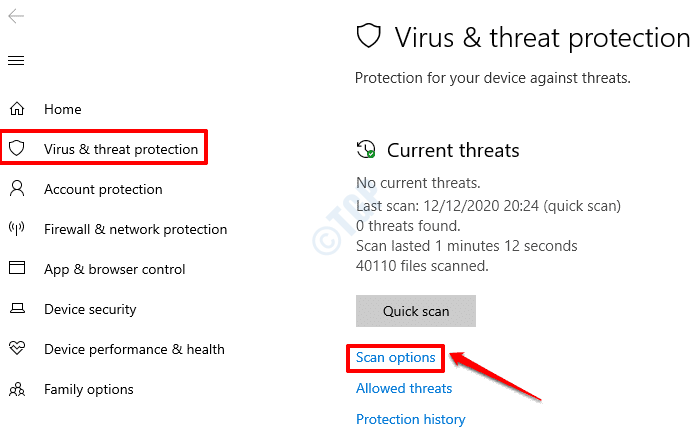Click the Family options people icon
This screenshot has height=439, width=693.
17,389
